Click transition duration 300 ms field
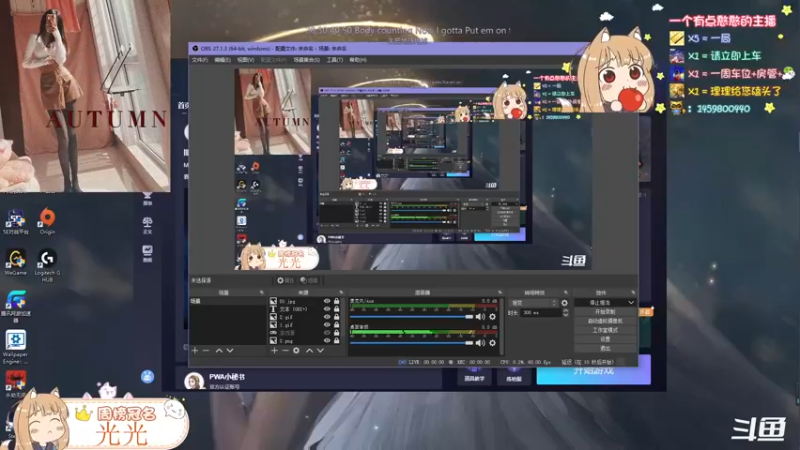The height and width of the screenshot is (450, 800). (x=540, y=313)
